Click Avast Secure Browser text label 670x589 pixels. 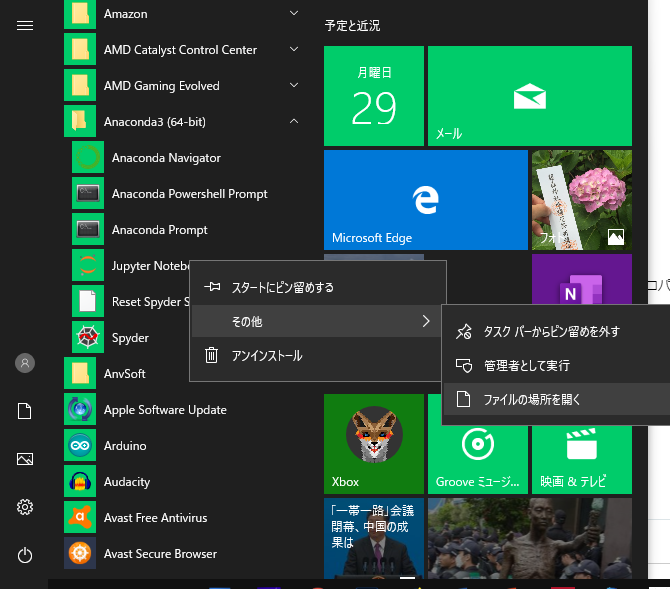pyautogui.click(x=160, y=554)
